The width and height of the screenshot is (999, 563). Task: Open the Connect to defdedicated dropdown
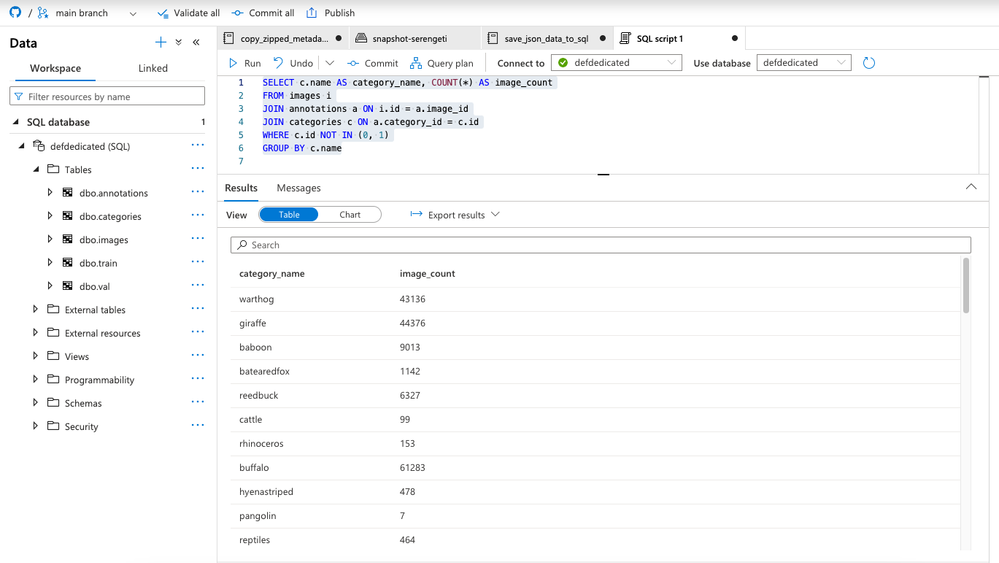pyautogui.click(x=616, y=62)
